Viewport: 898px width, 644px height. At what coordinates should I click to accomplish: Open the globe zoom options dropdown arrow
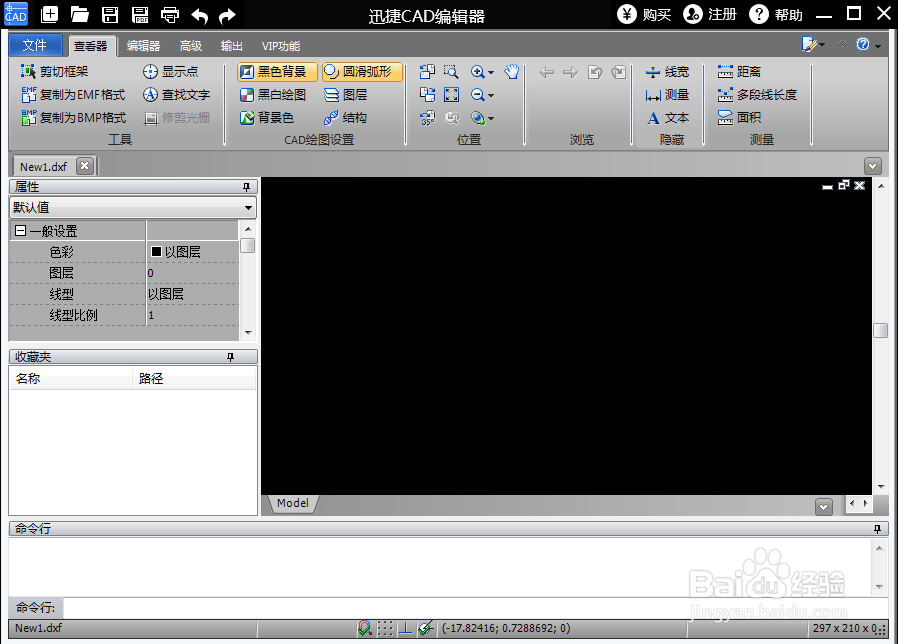[491, 119]
